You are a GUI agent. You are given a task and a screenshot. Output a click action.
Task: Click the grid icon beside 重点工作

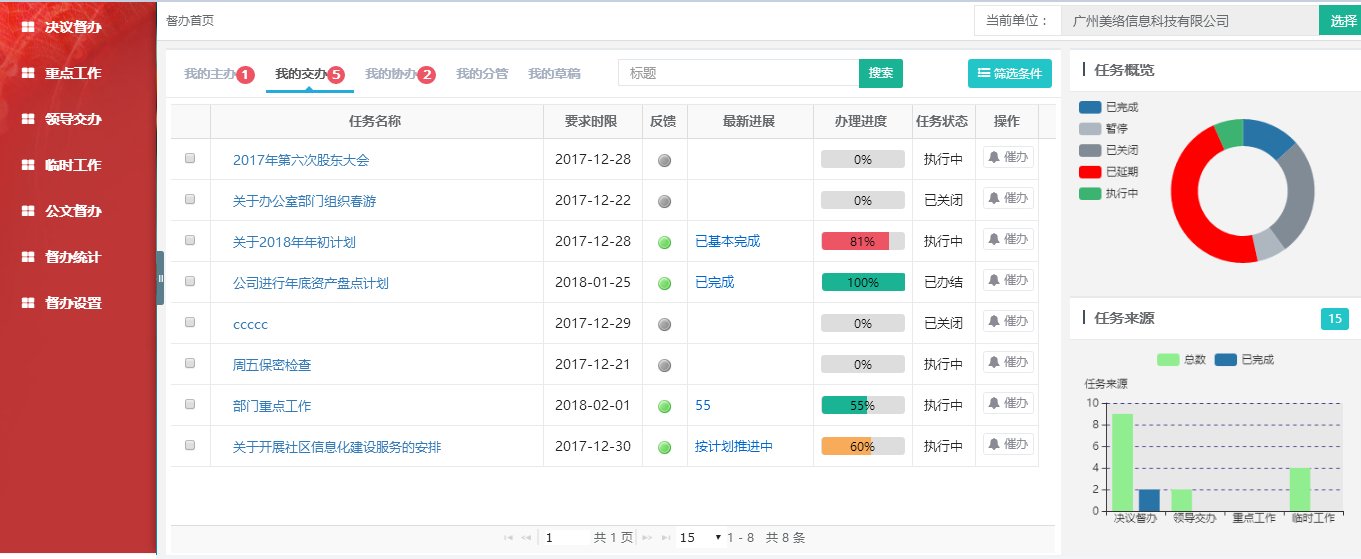point(28,73)
